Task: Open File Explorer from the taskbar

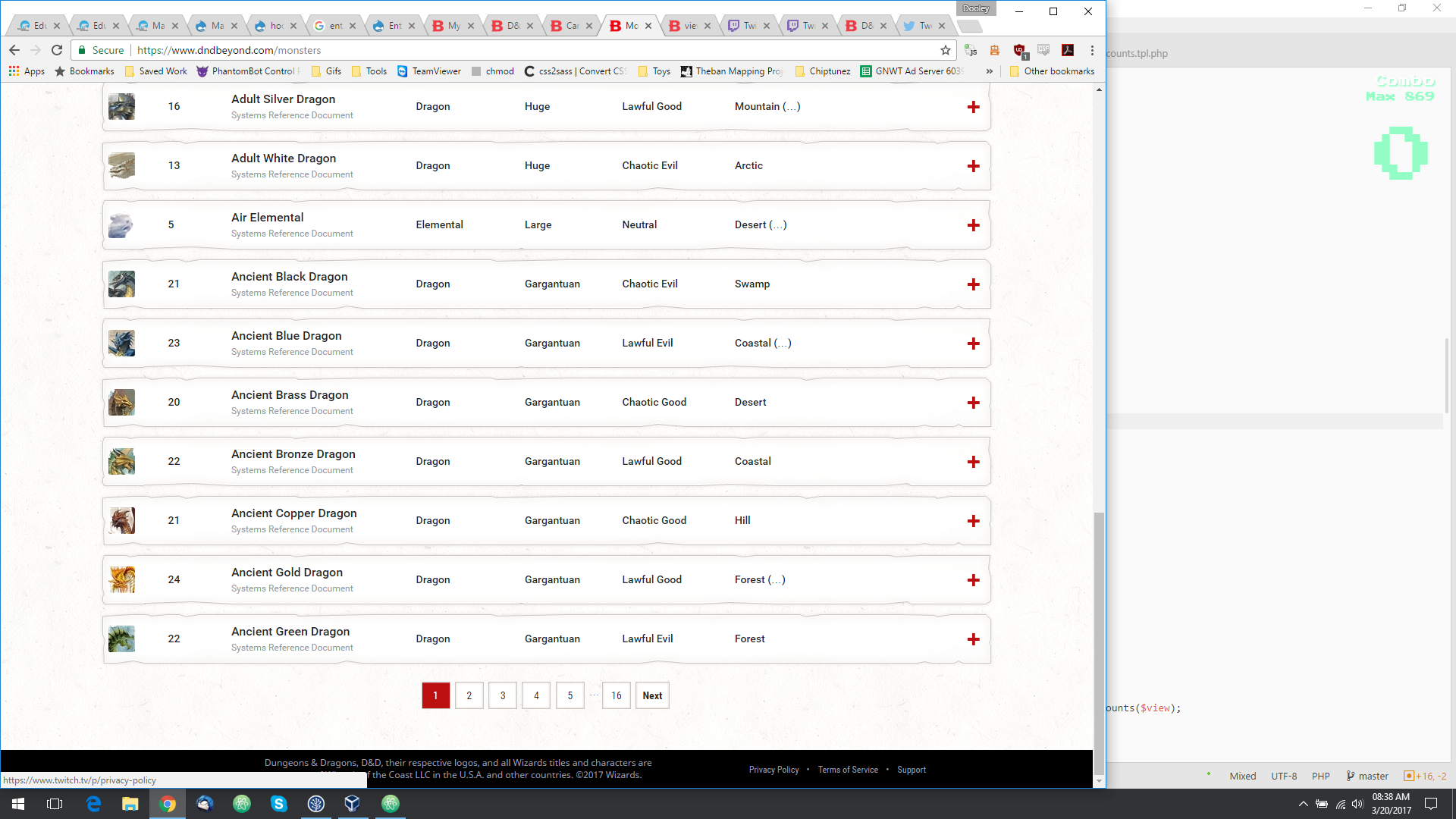Action: 130,804
